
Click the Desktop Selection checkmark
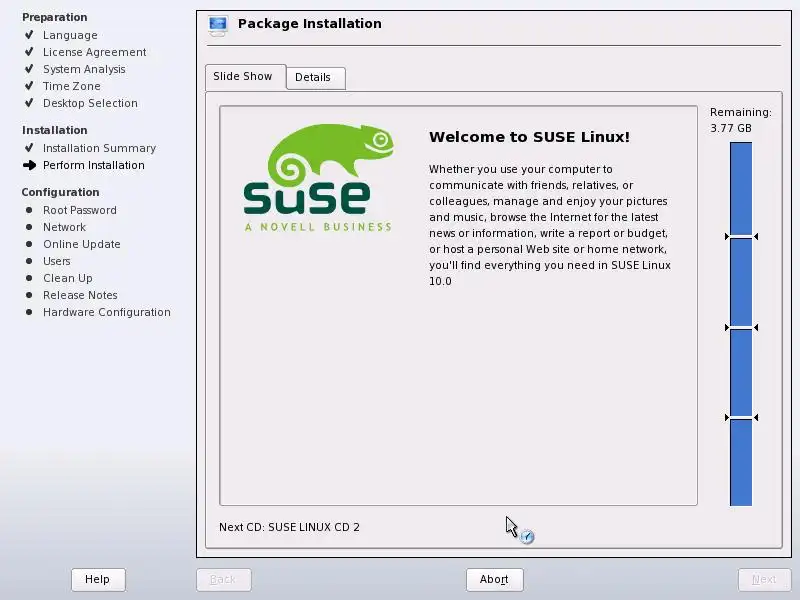29,103
